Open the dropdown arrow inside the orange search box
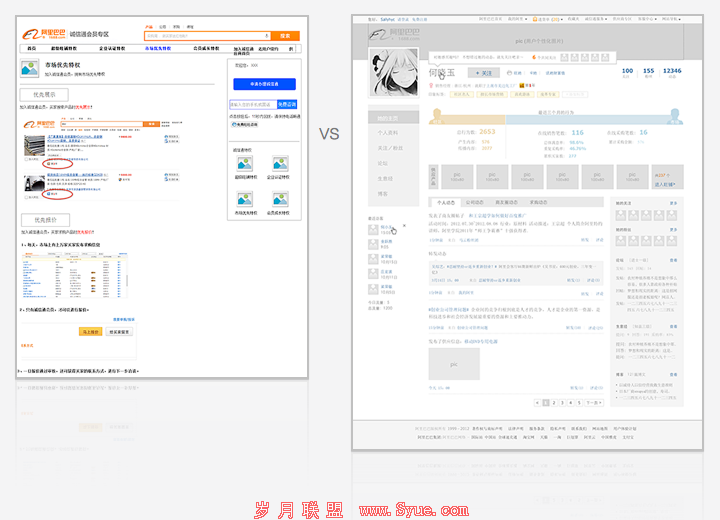 [267, 36]
